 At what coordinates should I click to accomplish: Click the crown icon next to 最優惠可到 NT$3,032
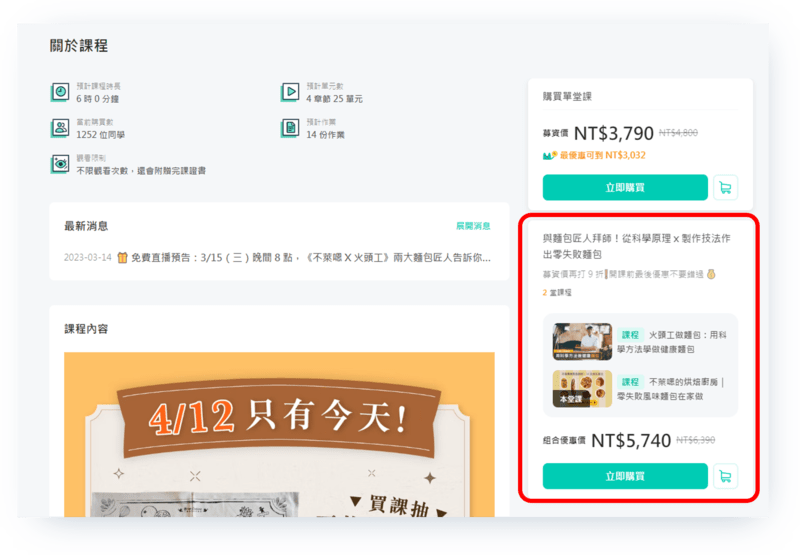(x=549, y=155)
